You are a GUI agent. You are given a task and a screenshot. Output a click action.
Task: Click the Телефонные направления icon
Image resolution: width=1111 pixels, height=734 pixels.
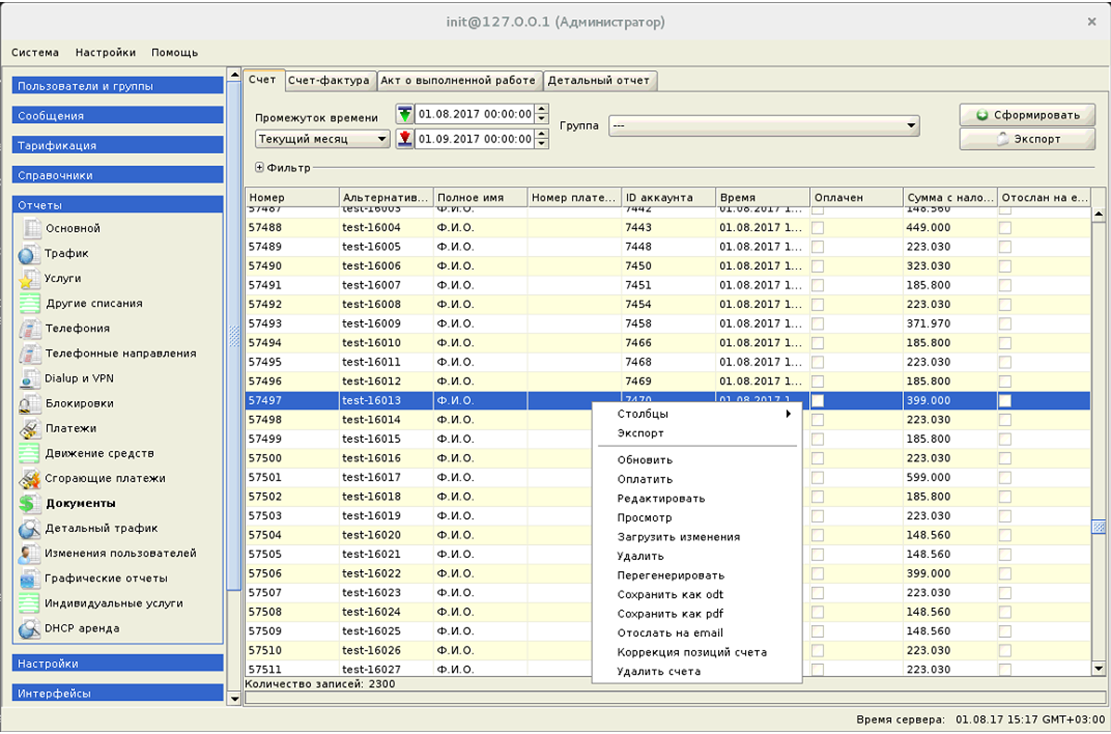point(30,354)
